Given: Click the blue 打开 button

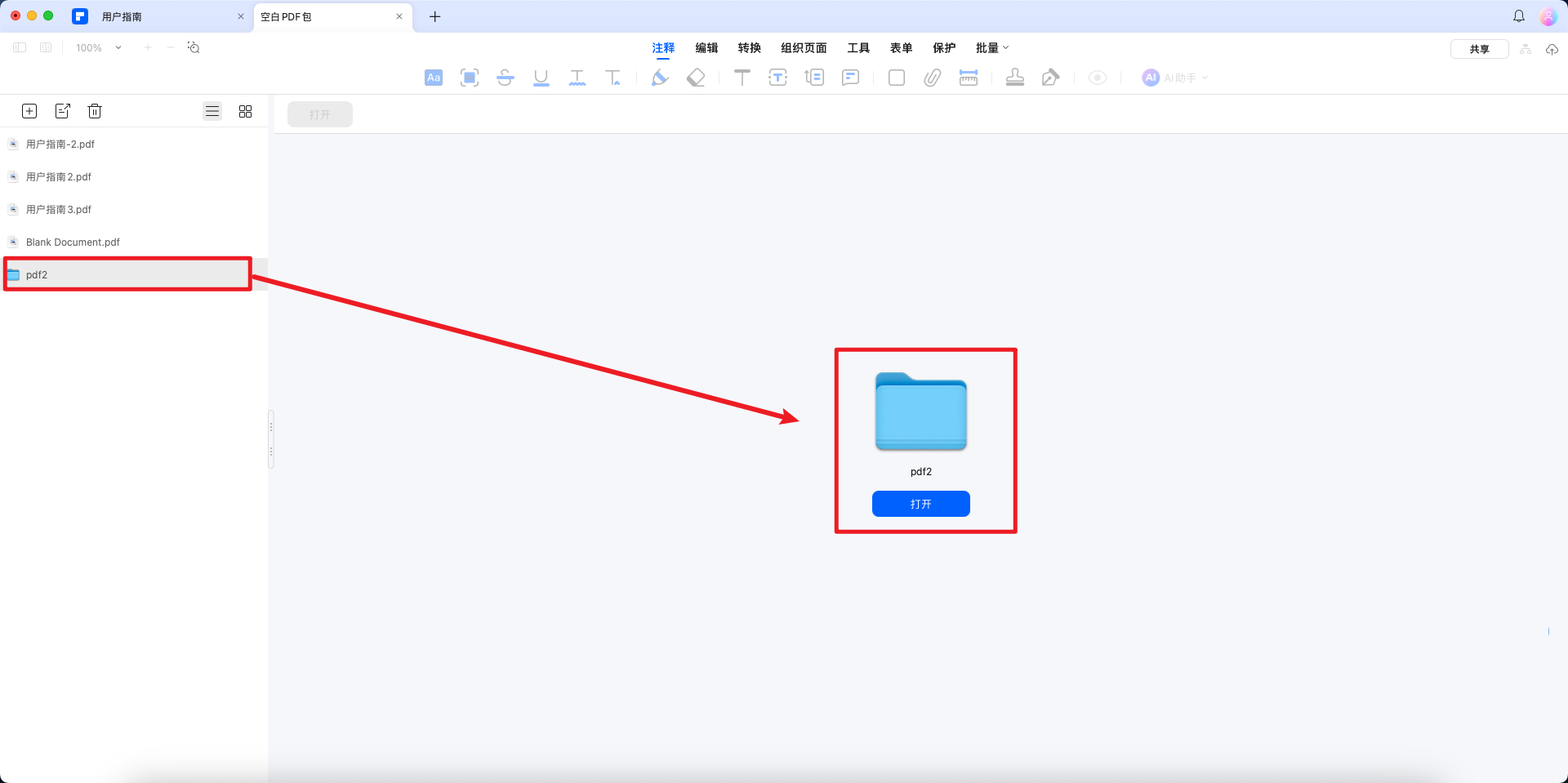Looking at the screenshot, I should click(x=920, y=504).
